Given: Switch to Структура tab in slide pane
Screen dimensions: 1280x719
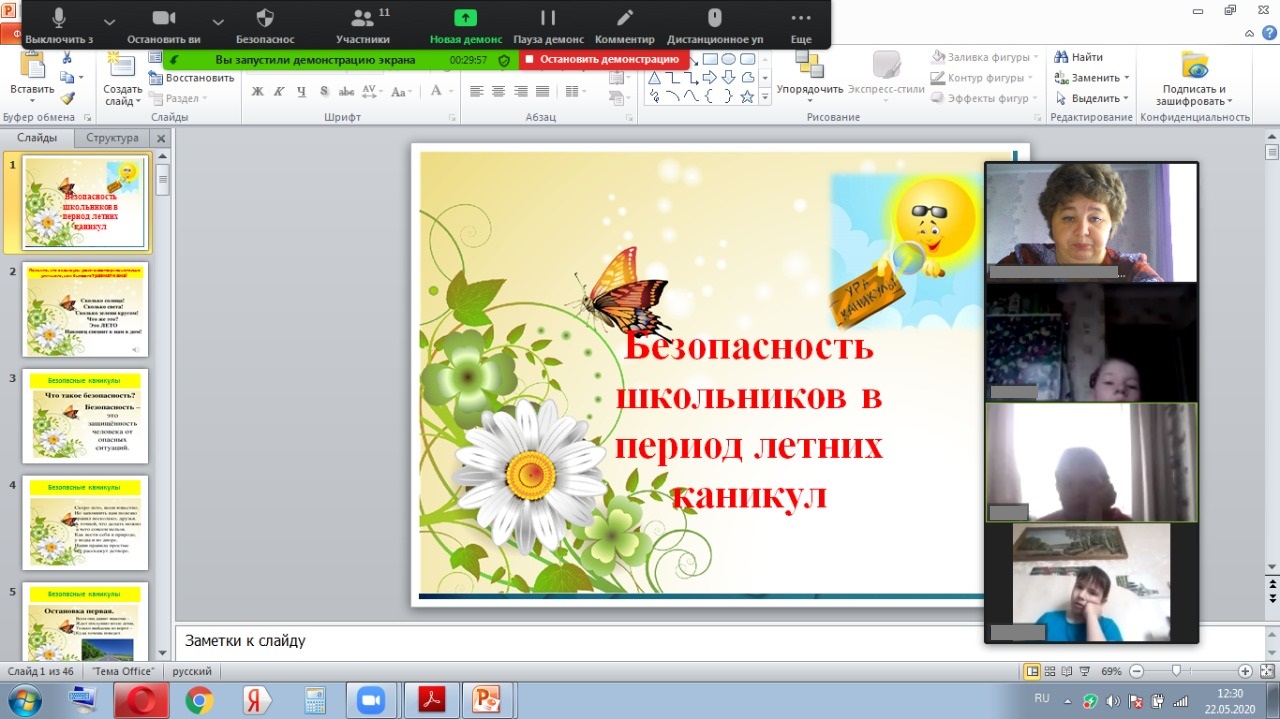Looking at the screenshot, I should (112, 138).
